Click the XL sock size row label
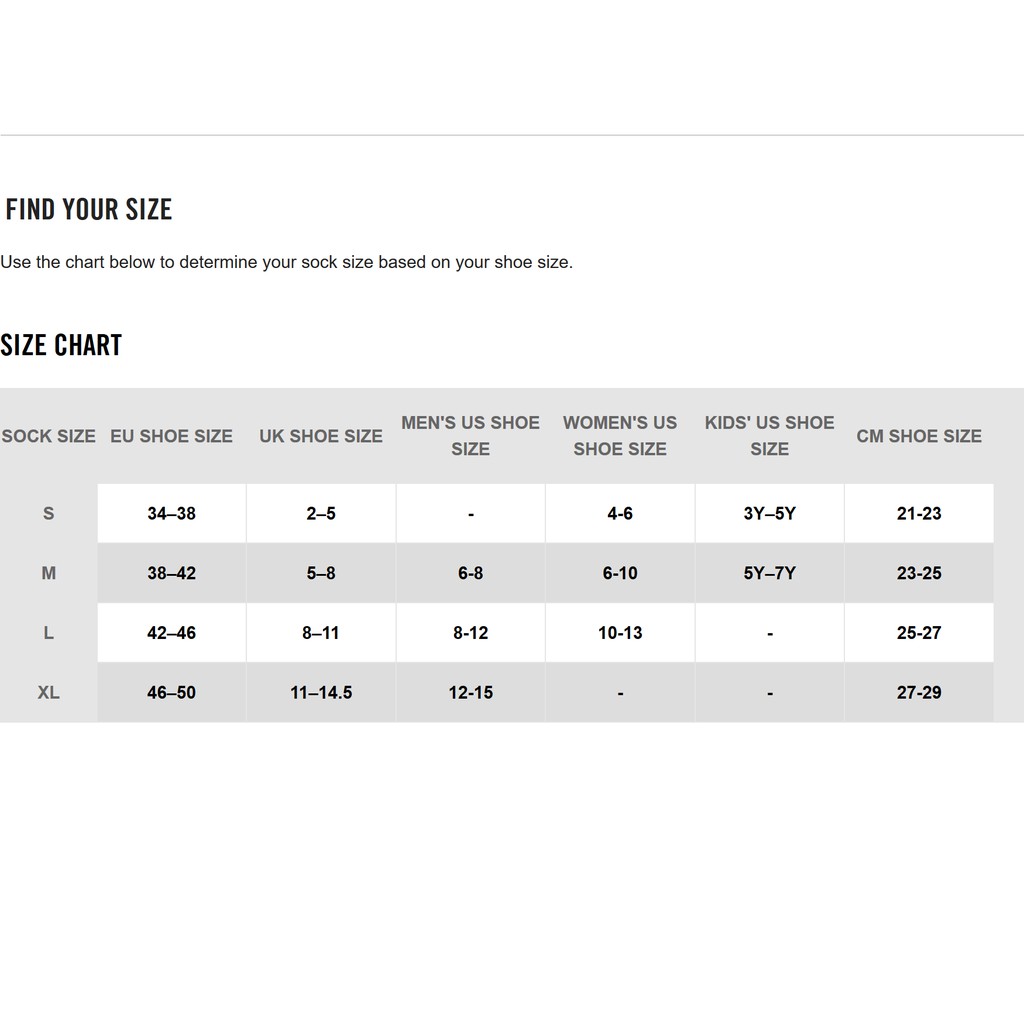 pos(48,692)
